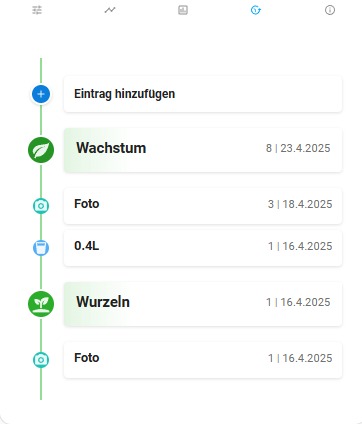Viewport: 362px width, 424px height.
Task: Open the Foto entry from 18.4.2025
Action: pos(203,206)
